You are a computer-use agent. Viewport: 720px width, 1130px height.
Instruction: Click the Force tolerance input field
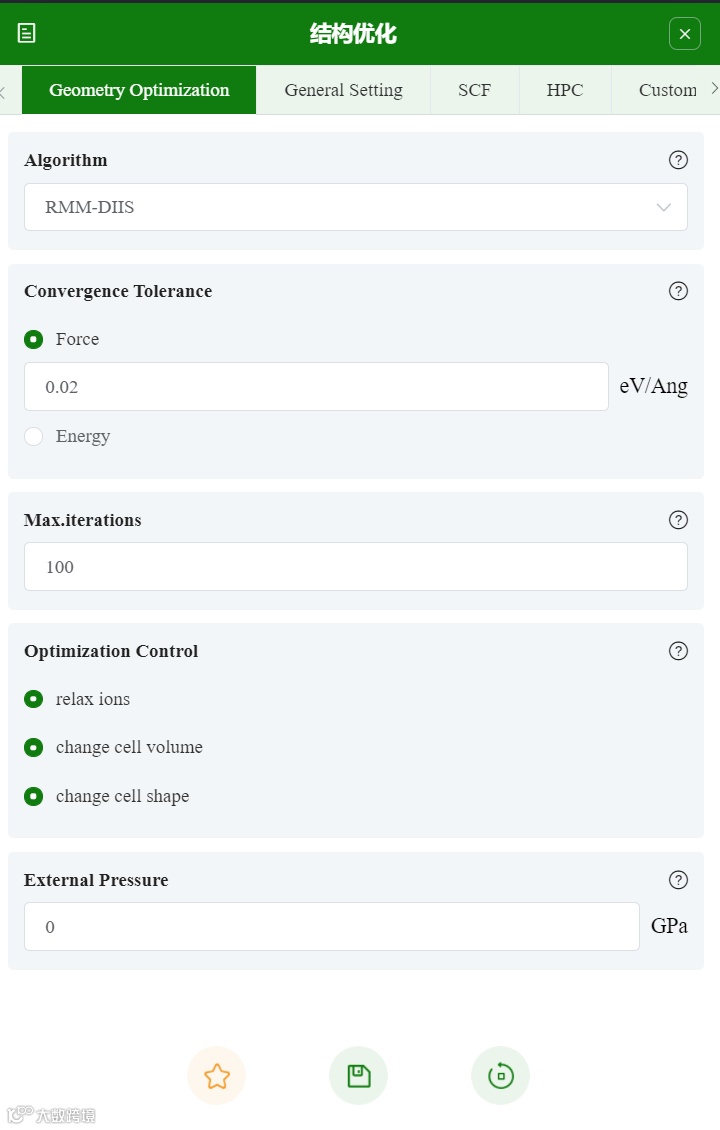pos(316,386)
